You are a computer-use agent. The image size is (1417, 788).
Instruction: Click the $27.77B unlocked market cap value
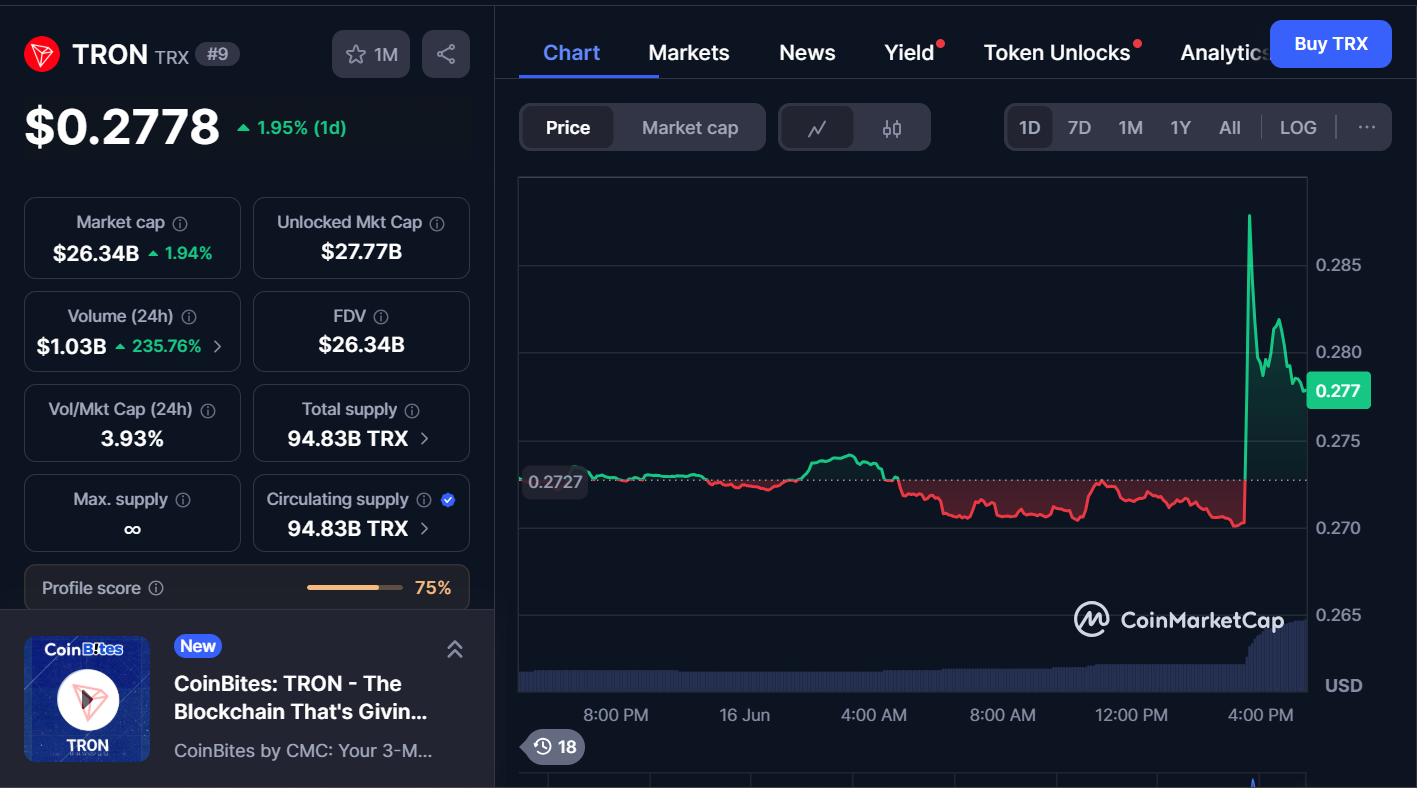(x=361, y=252)
